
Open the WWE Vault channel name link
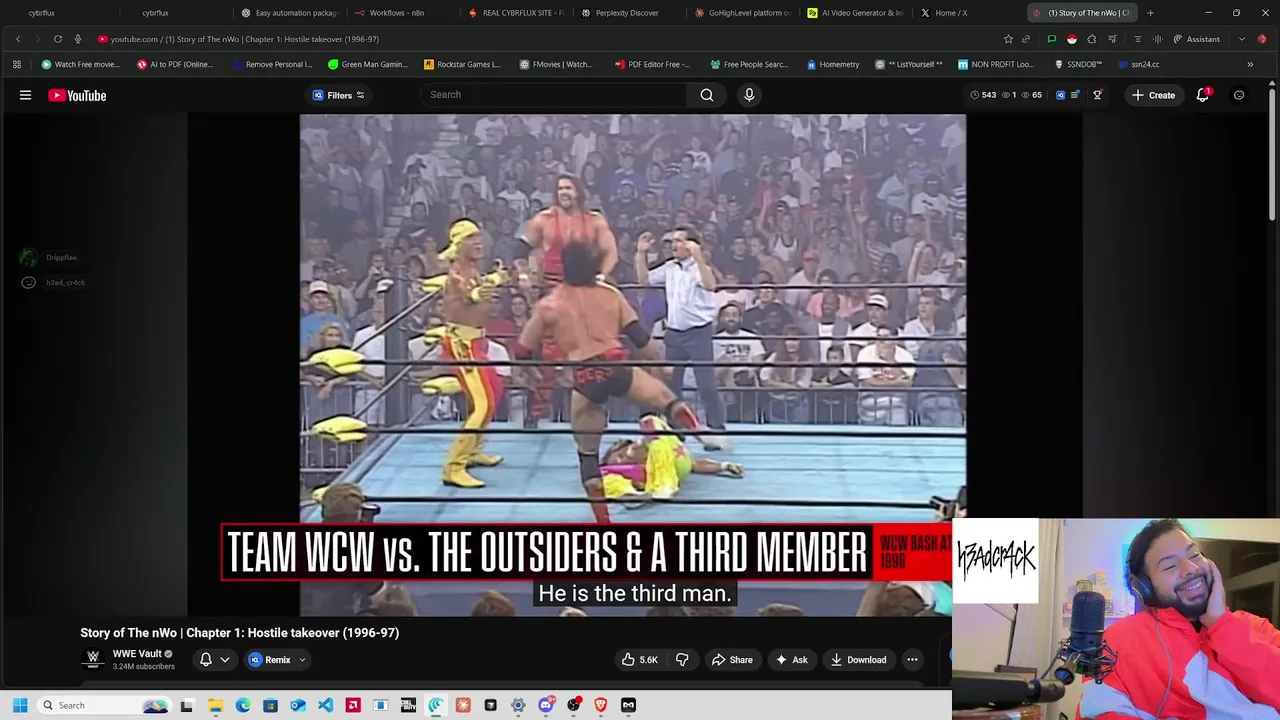tap(137, 654)
